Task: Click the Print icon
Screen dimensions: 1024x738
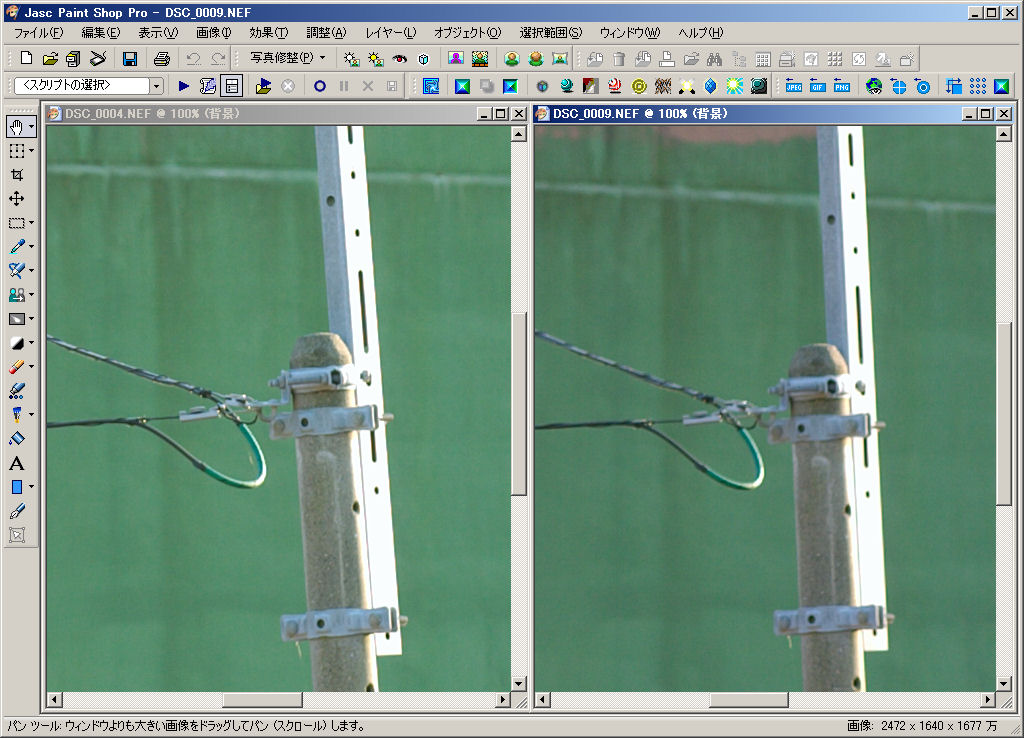Action: (x=162, y=59)
